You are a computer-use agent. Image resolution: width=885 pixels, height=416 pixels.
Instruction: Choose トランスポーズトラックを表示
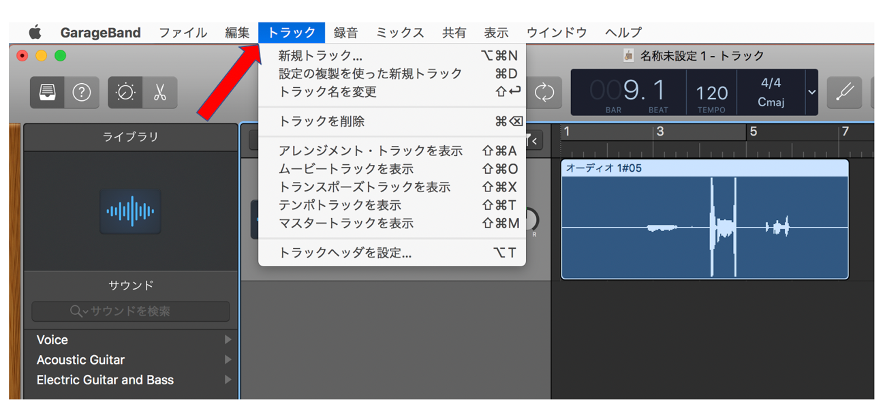pos(392,187)
